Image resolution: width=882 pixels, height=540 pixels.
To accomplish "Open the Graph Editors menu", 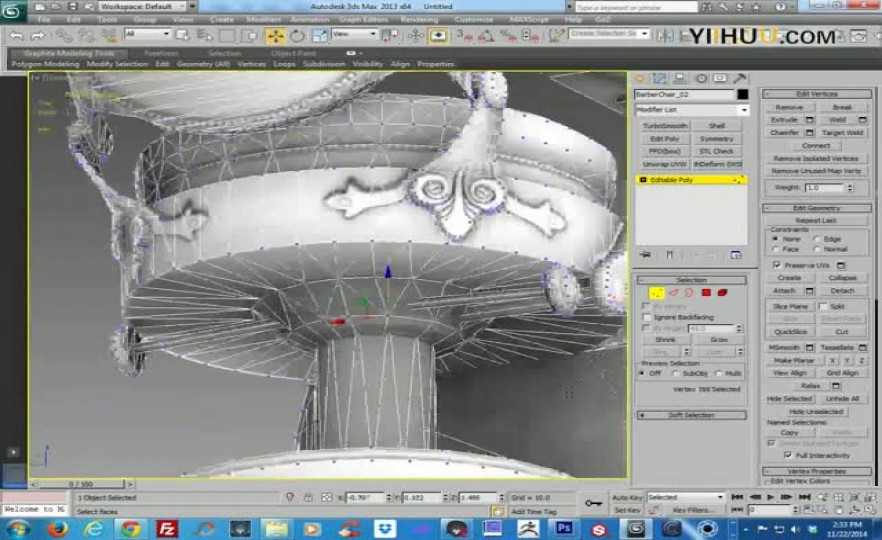I will click(x=363, y=19).
